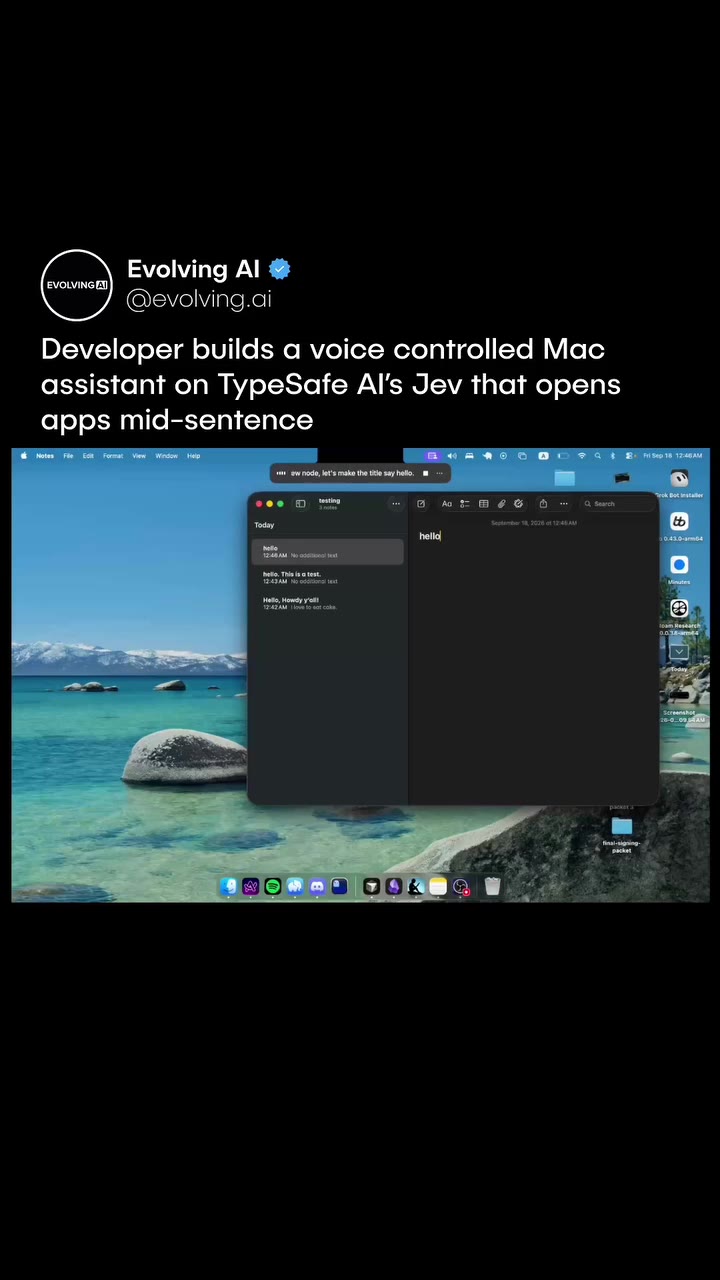Click the Wi-Fi icon in menu bar
This screenshot has width=720, height=1280.
(x=581, y=456)
